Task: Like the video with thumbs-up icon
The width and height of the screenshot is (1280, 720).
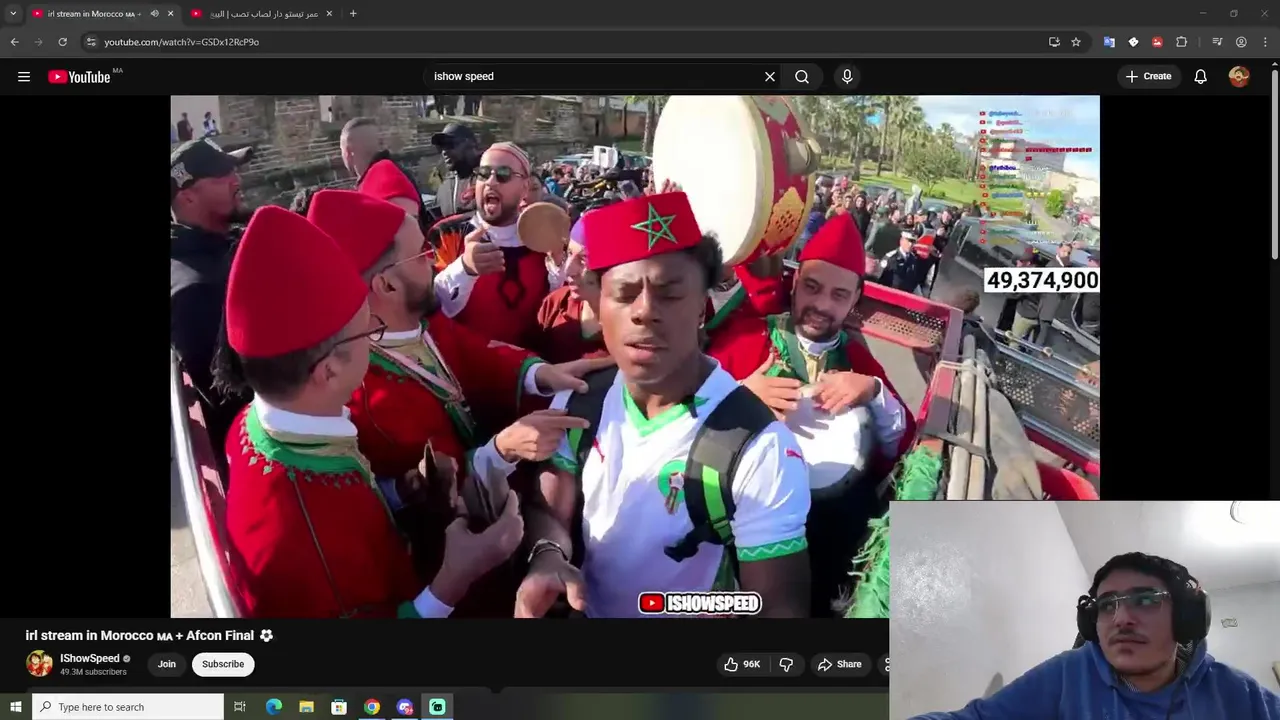Action: pos(743,664)
